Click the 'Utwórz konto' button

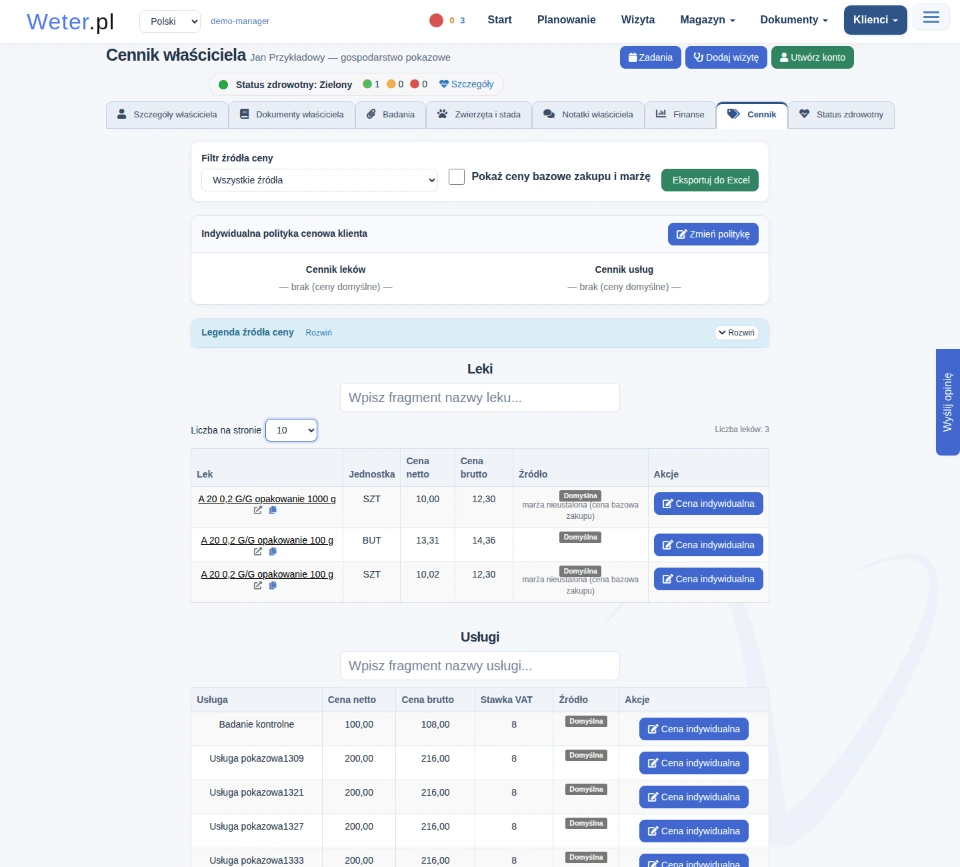pos(812,58)
